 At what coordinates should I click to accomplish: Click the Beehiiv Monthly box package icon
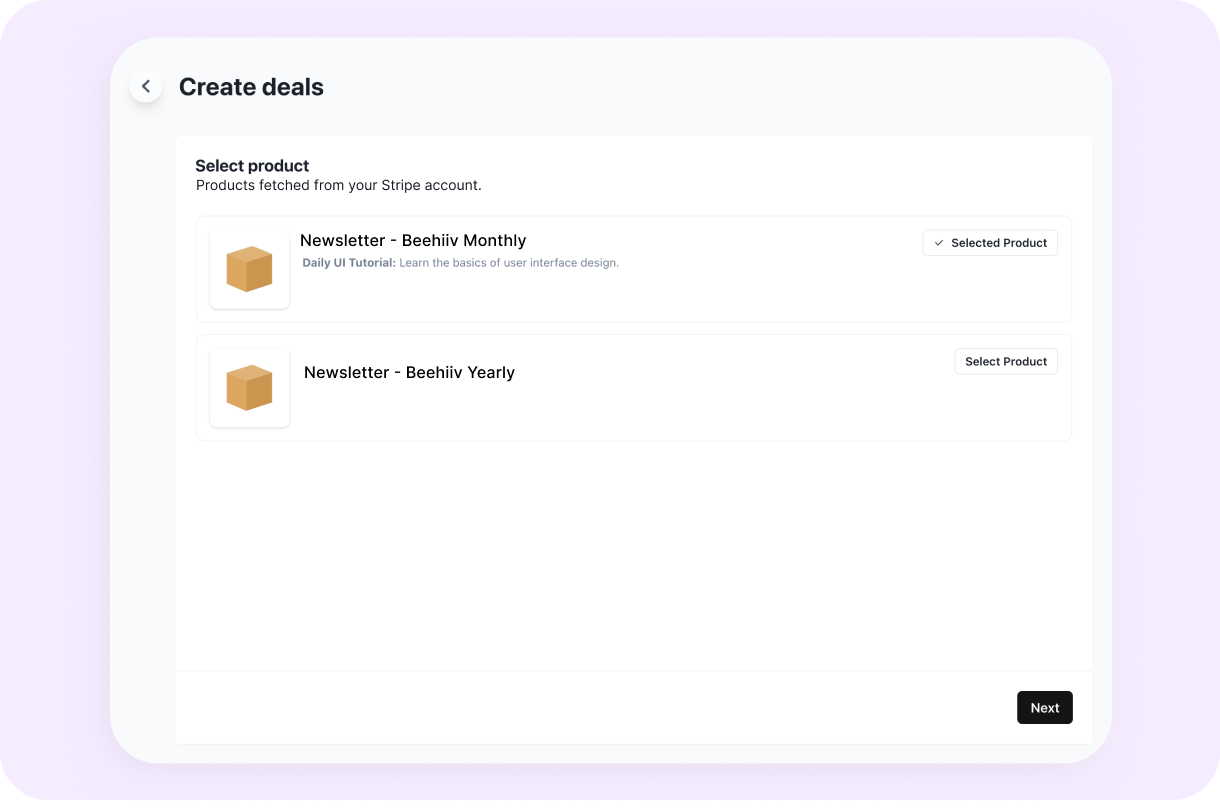pyautogui.click(x=249, y=269)
